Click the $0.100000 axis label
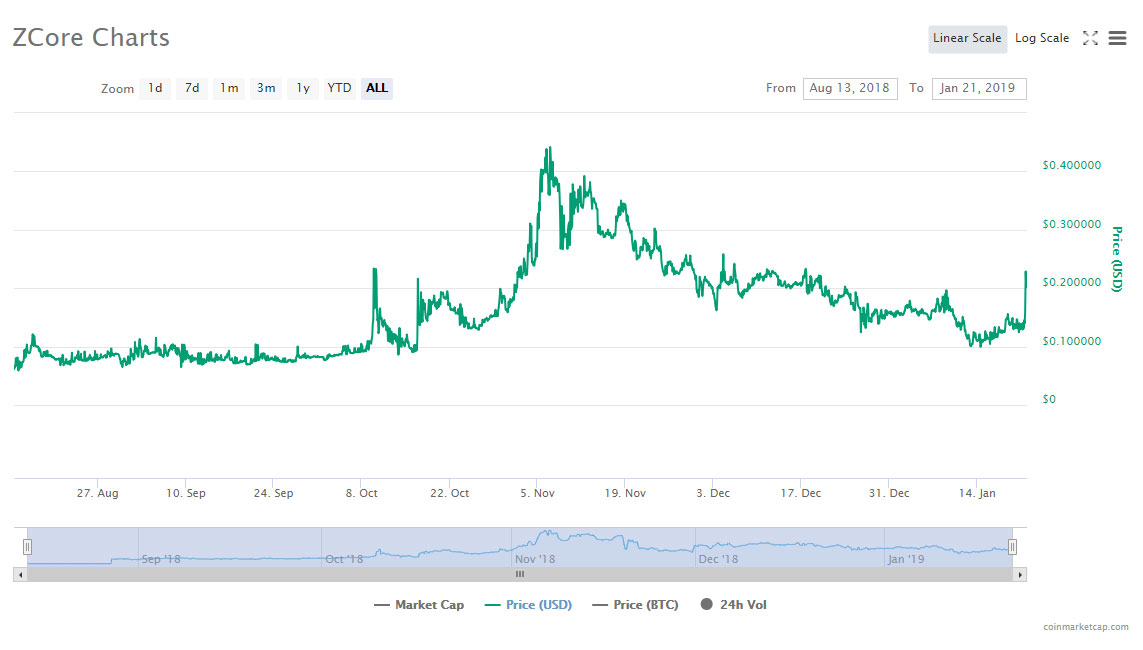Viewport: 1143px width, 650px height. (x=1072, y=341)
